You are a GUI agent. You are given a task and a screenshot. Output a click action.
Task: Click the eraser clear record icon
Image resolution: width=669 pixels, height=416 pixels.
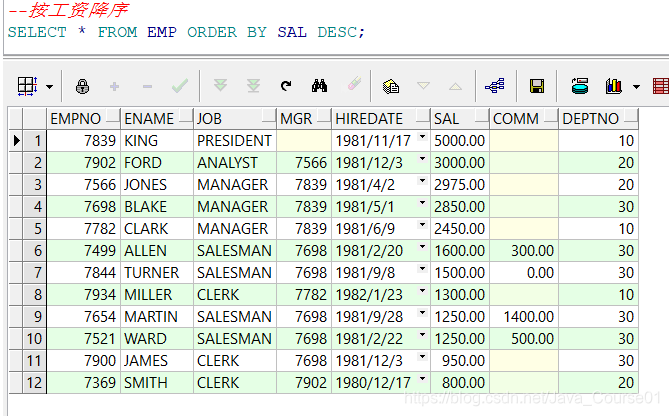coord(354,84)
